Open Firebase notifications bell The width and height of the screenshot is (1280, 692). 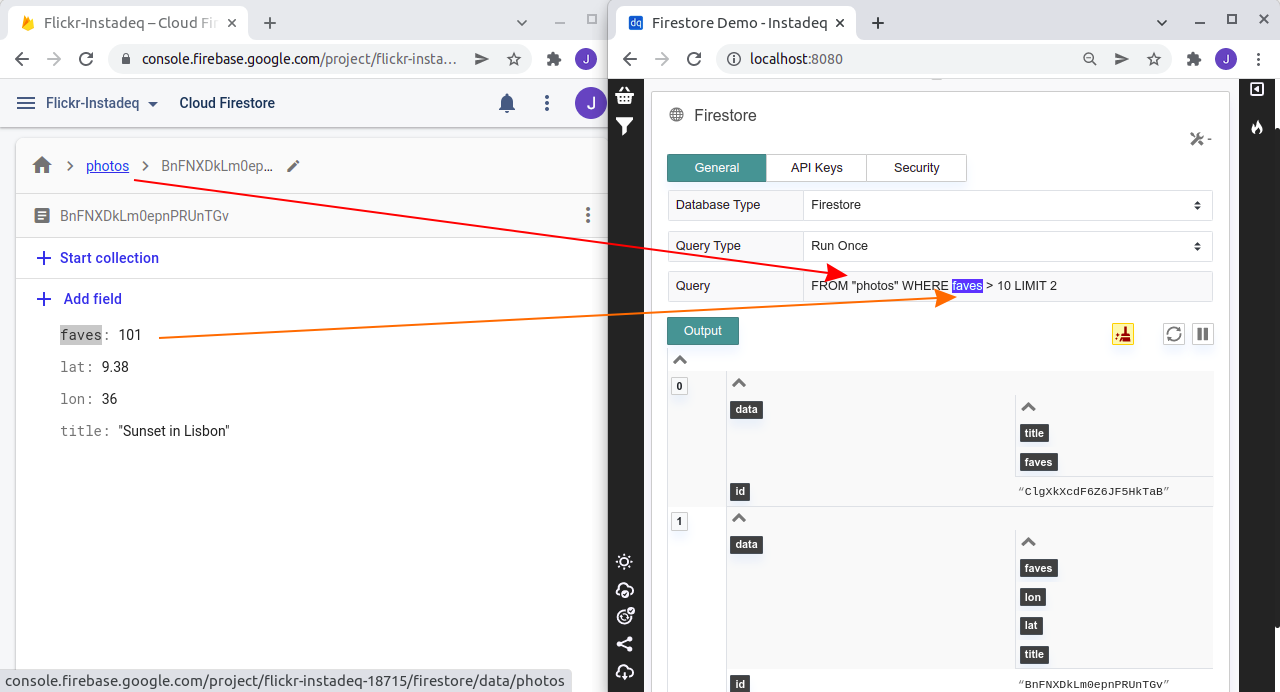(507, 103)
